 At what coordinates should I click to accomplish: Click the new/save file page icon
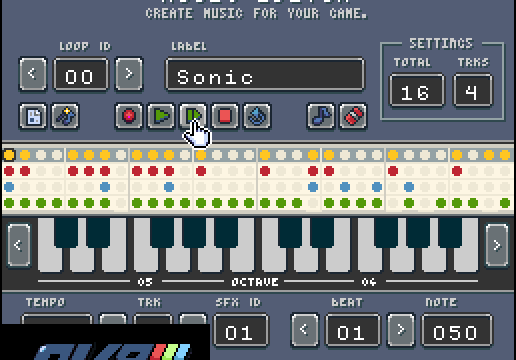tap(33, 116)
